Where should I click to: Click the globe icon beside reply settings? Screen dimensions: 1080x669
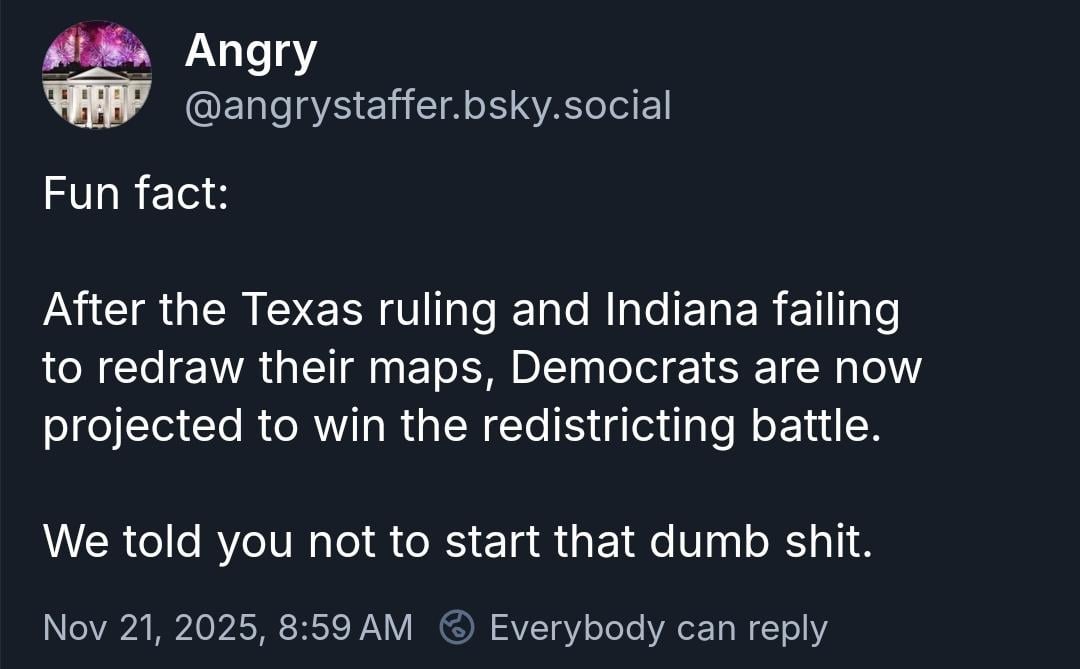click(x=457, y=628)
